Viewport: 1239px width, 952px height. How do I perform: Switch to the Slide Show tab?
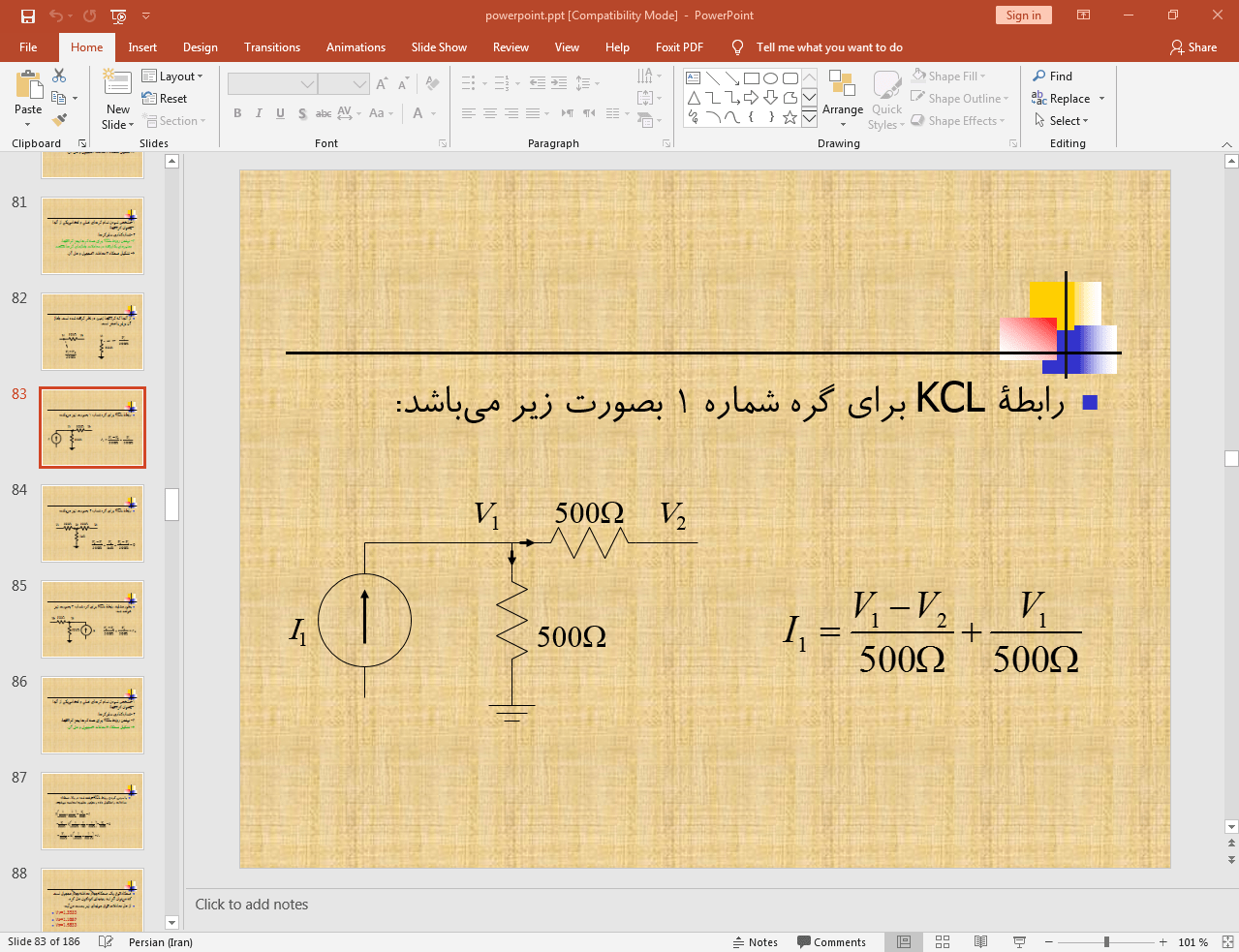439,47
